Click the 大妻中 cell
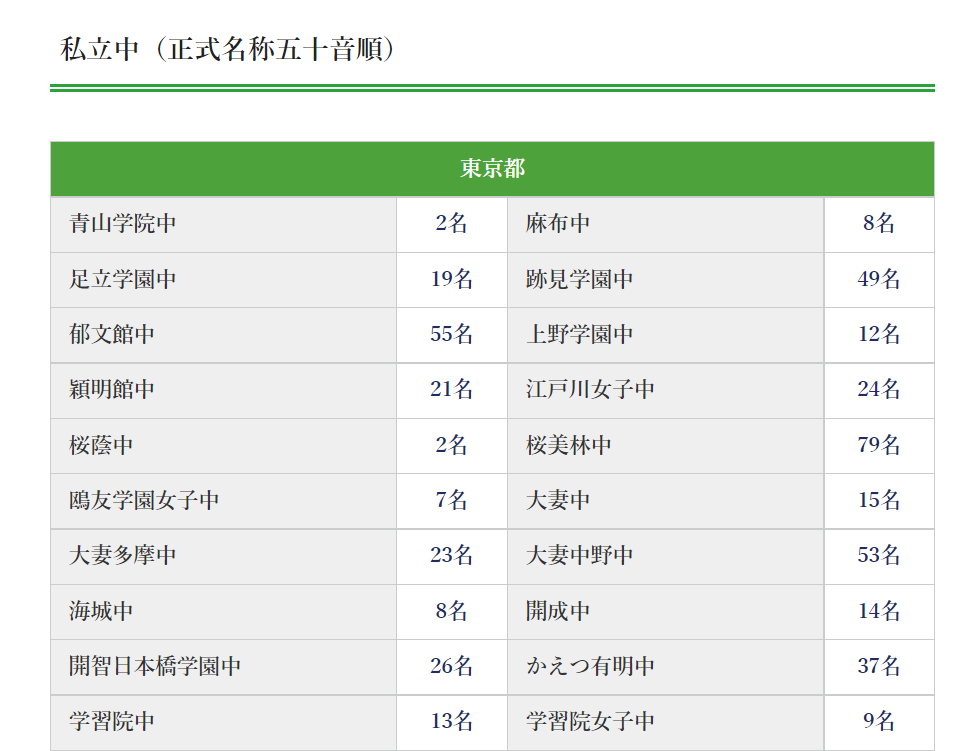Image resolution: width=971 pixels, height=751 pixels. (x=666, y=501)
